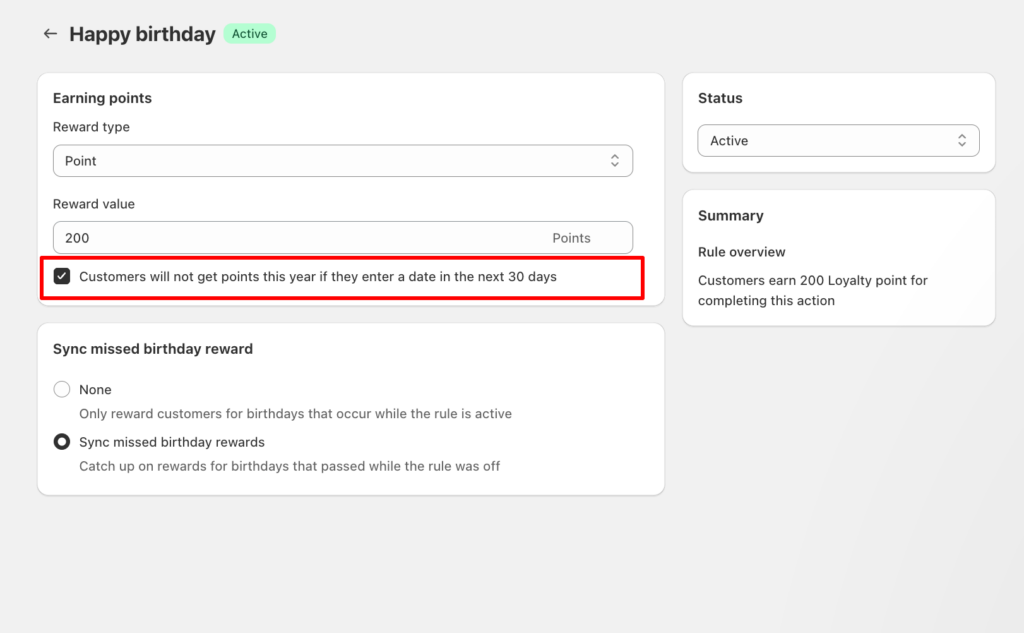Click the Summary card heading
The width and height of the screenshot is (1024, 633).
(x=730, y=216)
